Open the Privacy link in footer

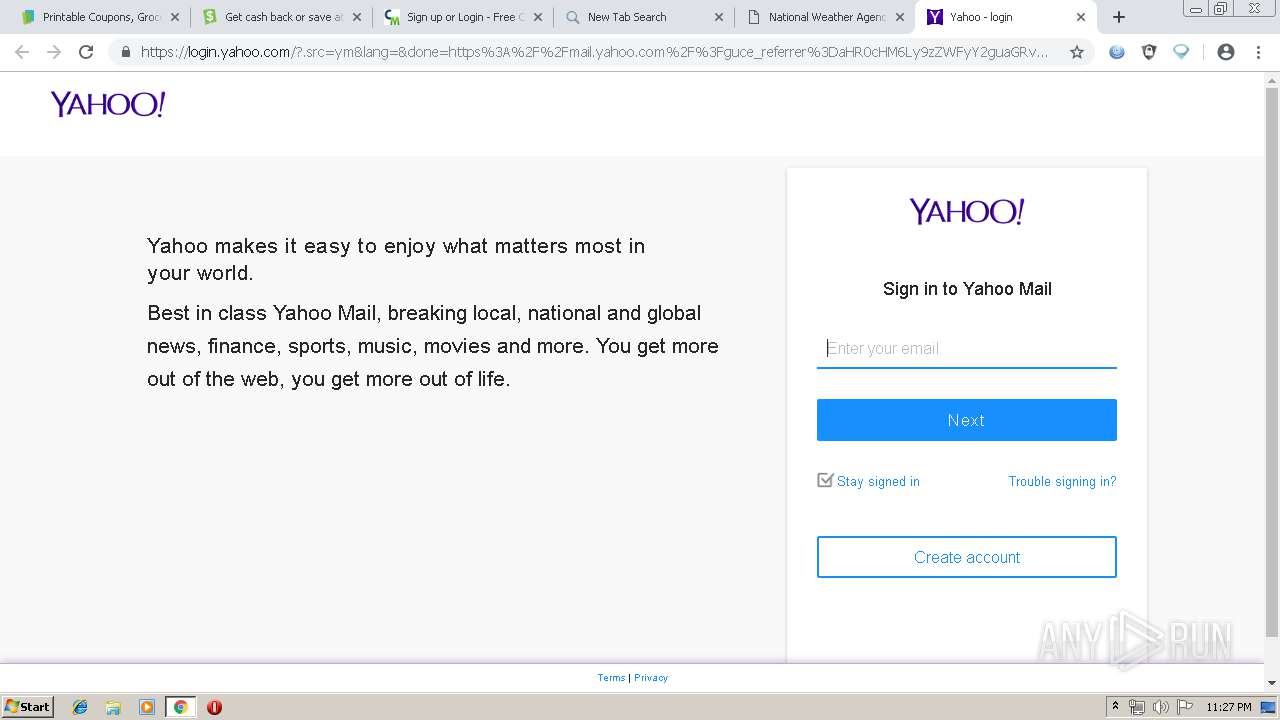tap(651, 678)
